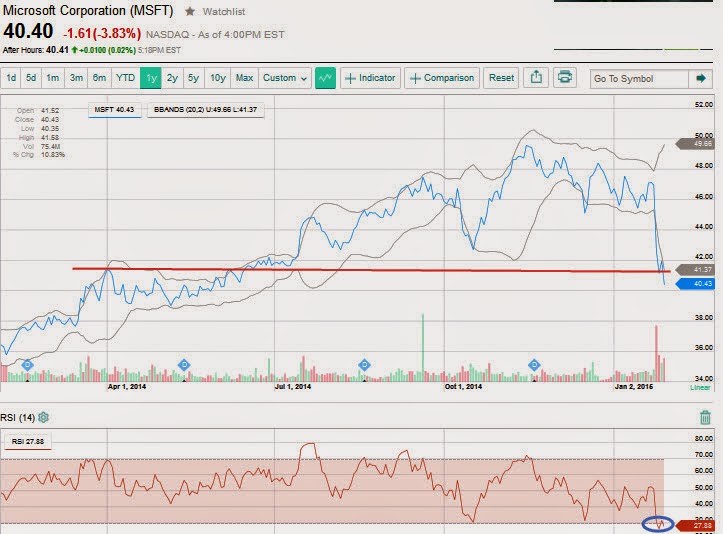
Task: Select the 10y time range
Action: [x=218, y=78]
